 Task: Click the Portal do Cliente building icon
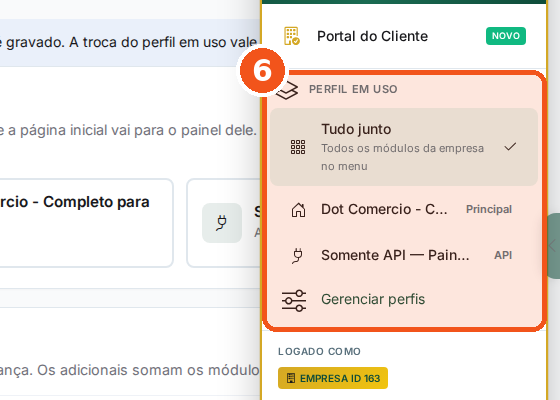pos(292,36)
